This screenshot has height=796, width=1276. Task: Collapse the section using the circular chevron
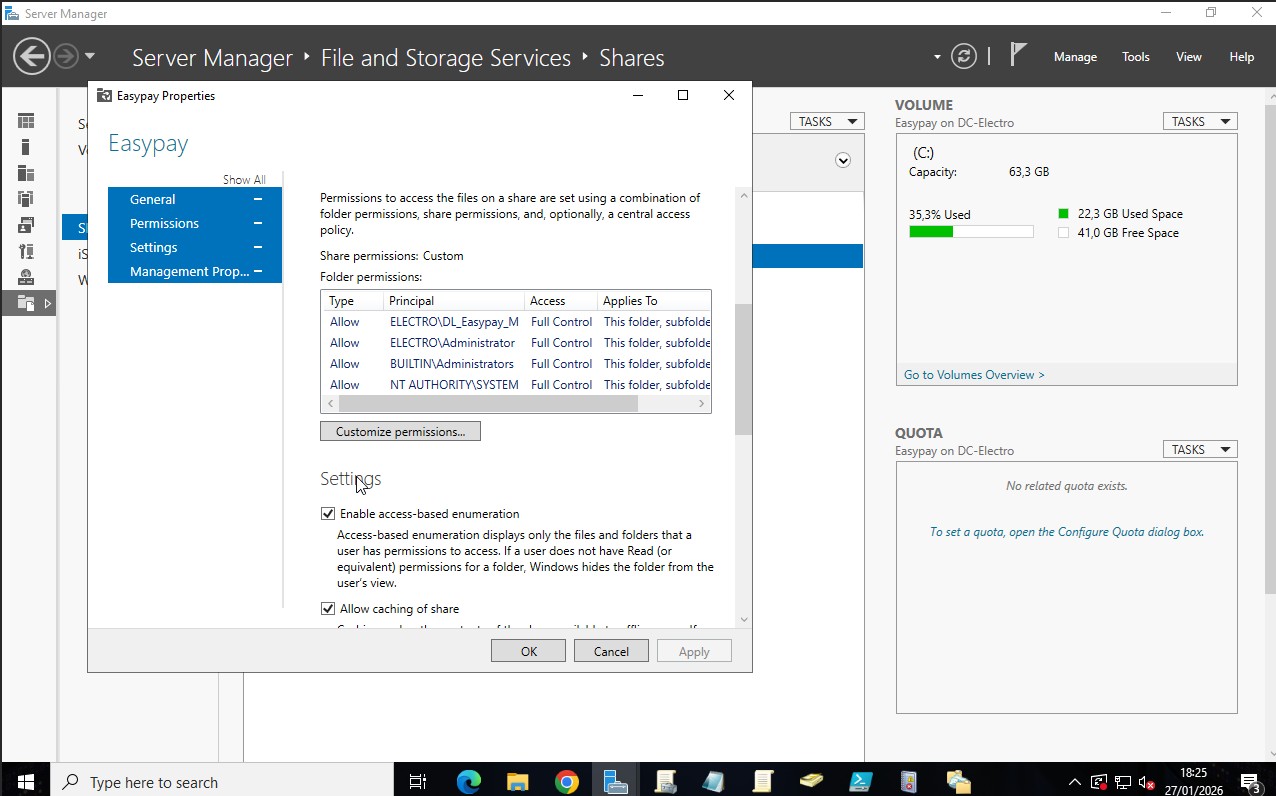tap(843, 160)
